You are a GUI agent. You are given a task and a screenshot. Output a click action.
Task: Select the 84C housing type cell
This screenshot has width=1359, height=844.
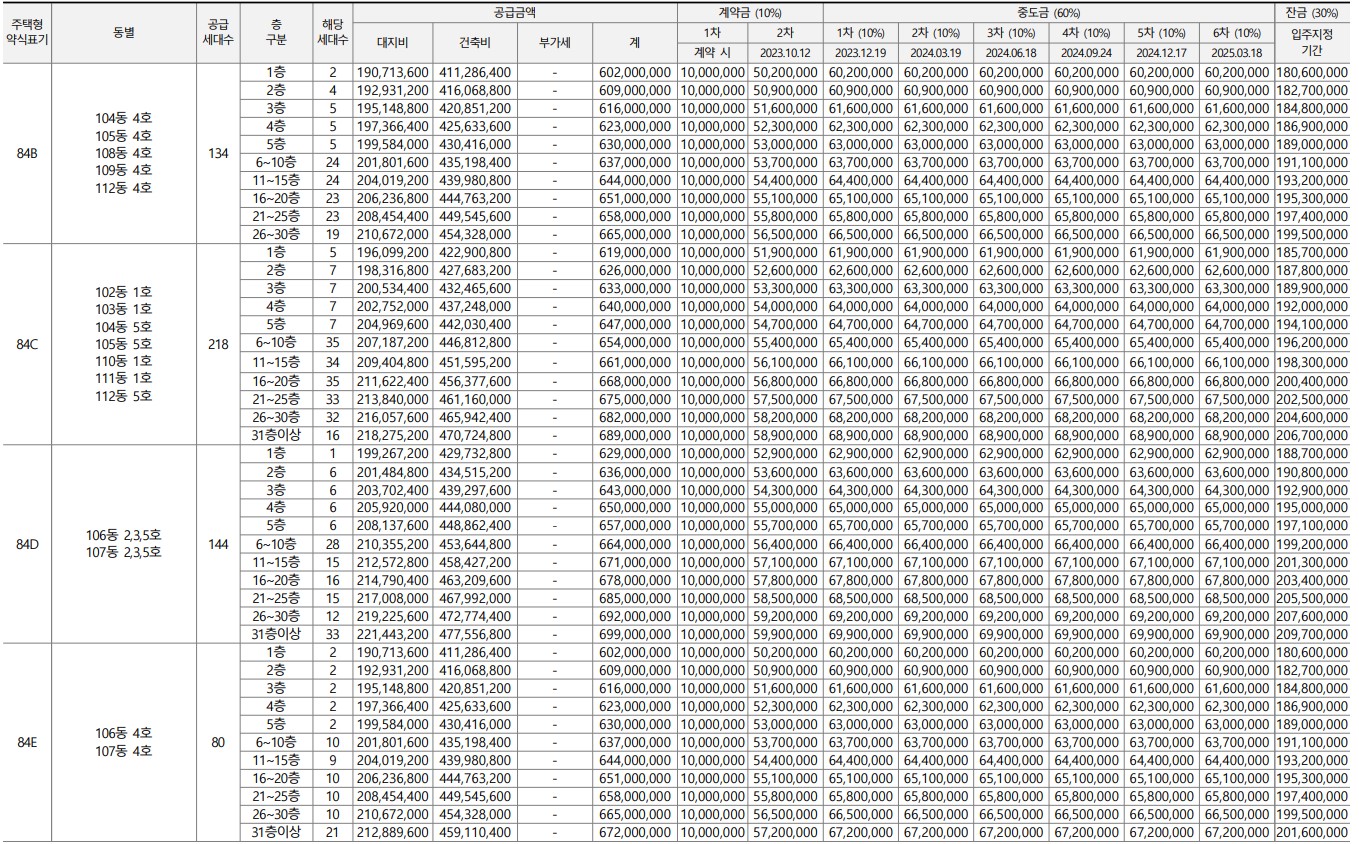(x=26, y=343)
